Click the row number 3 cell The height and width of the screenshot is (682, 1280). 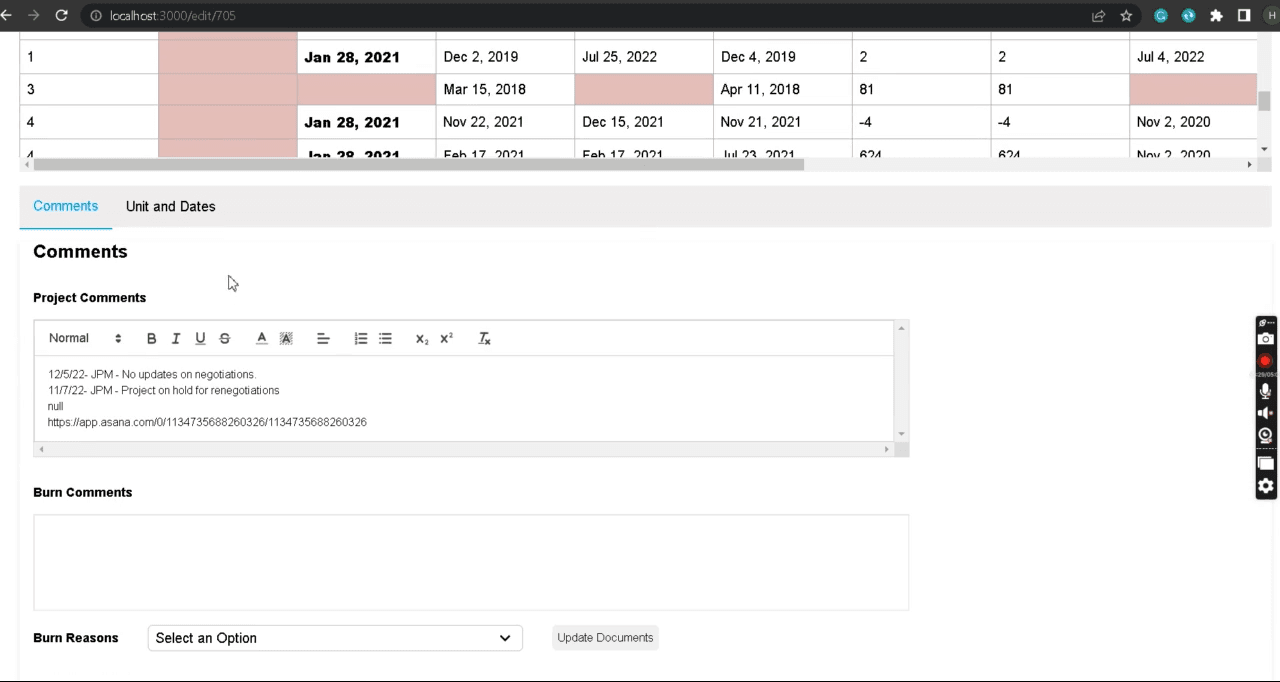pyautogui.click(x=89, y=89)
